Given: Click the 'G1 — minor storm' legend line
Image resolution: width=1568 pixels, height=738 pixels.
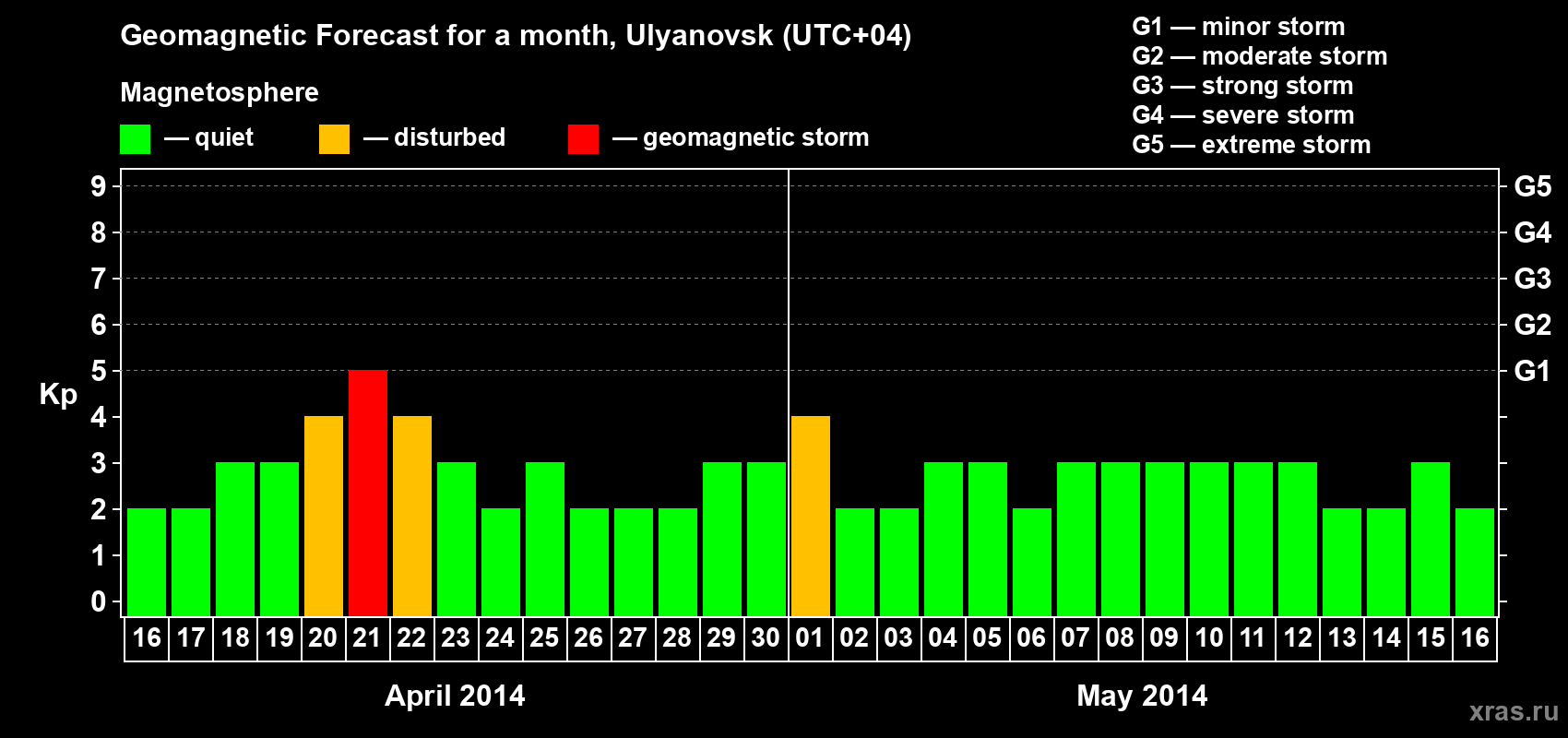Looking at the screenshot, I should (x=1239, y=27).
